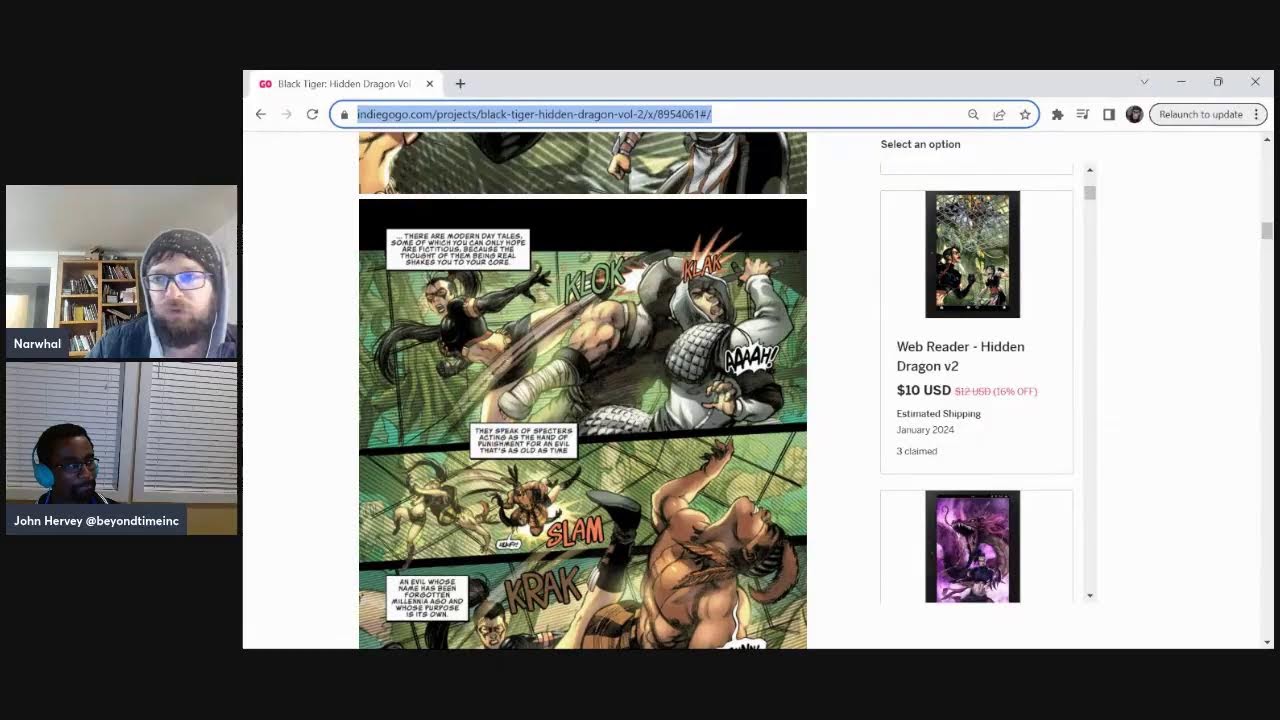Open the media control icon in toolbar

(x=1082, y=114)
